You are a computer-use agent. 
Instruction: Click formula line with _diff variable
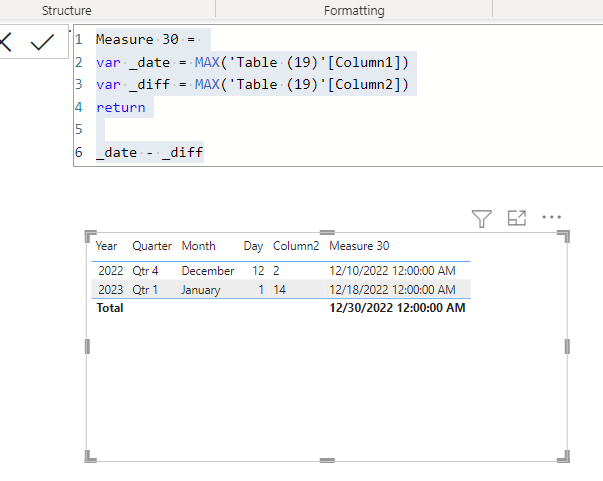pos(252,84)
